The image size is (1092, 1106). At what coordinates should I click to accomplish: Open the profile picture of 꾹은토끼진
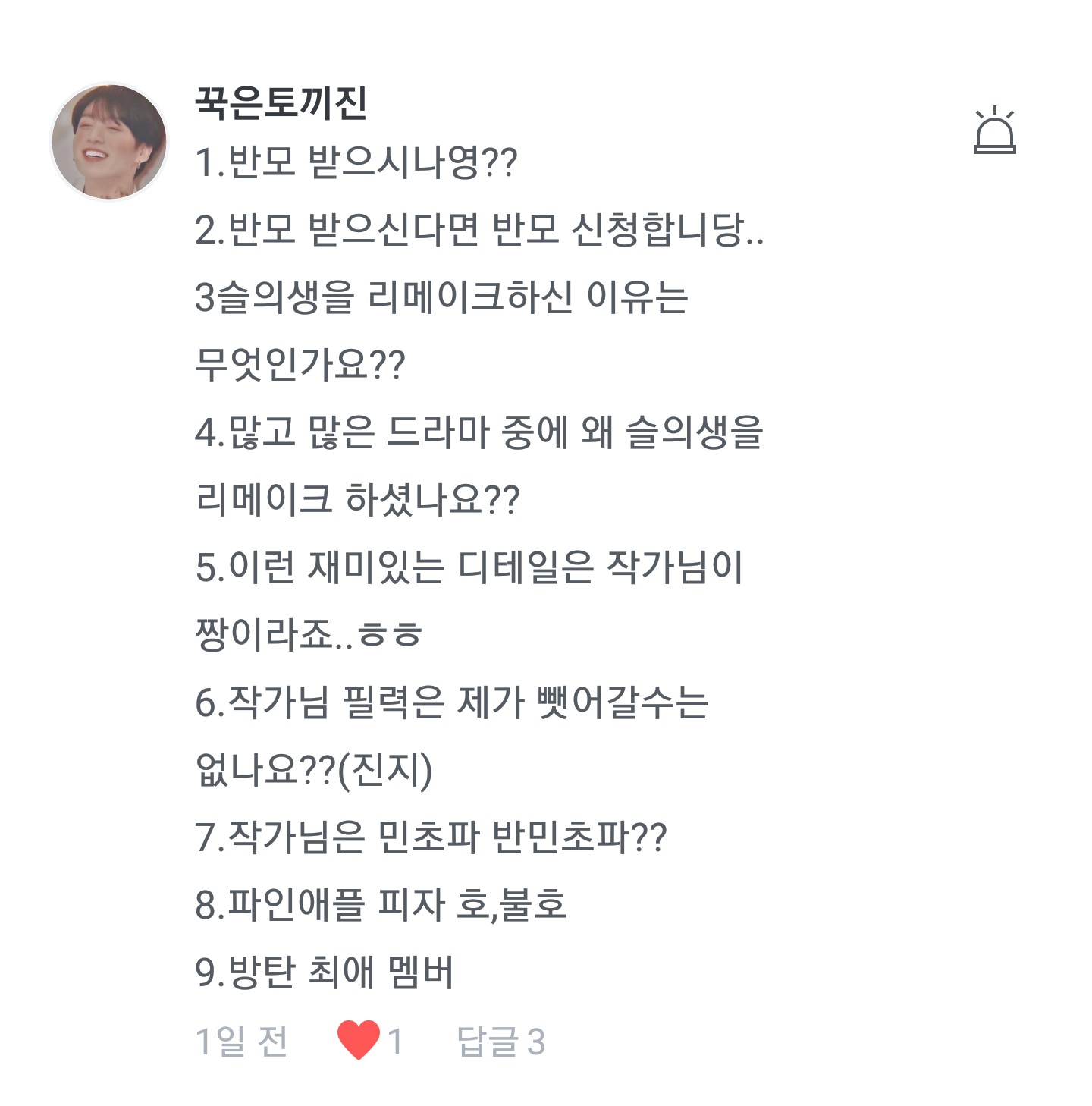[x=109, y=142]
